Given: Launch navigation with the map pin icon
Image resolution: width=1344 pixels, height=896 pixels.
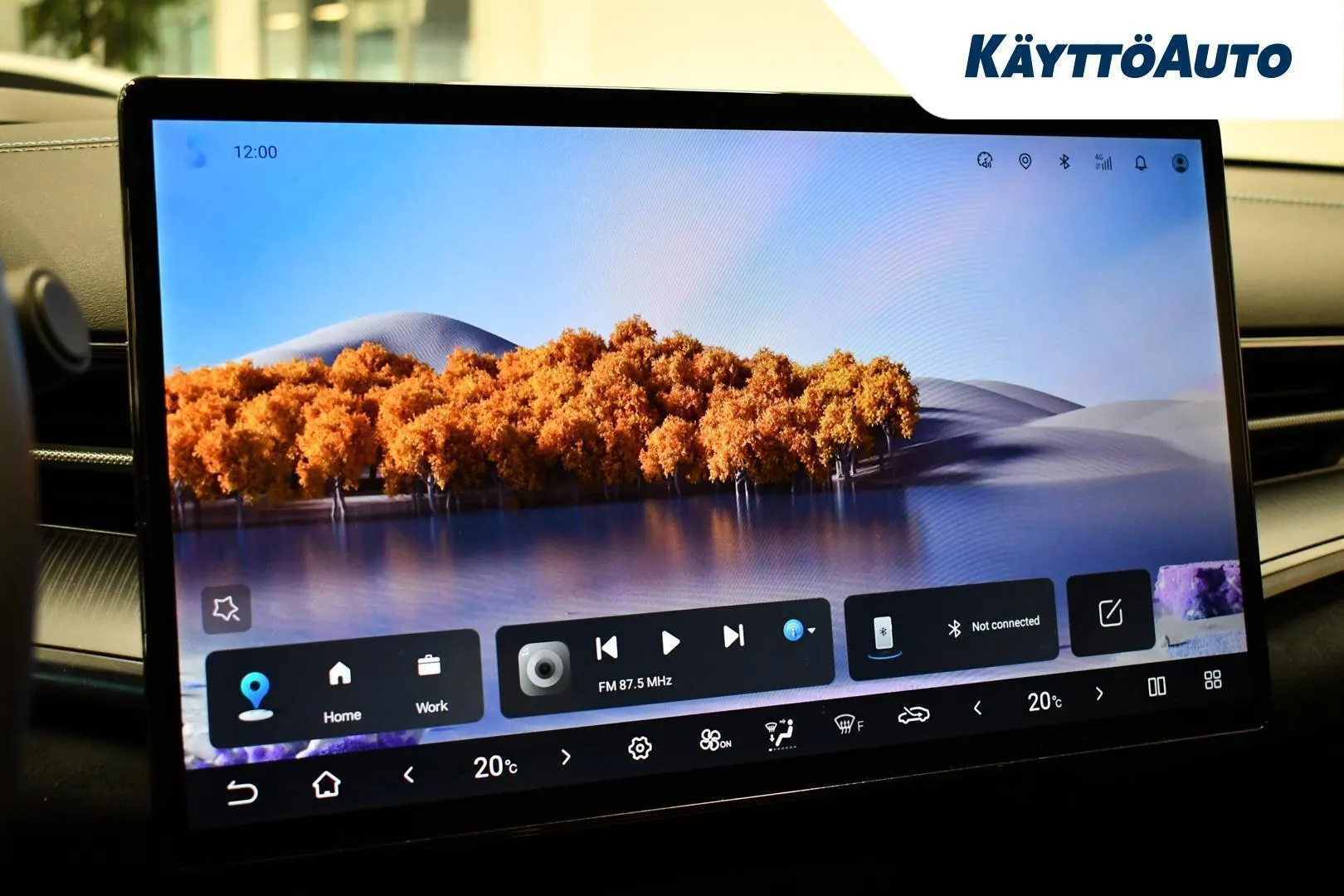Looking at the screenshot, I should click(255, 697).
